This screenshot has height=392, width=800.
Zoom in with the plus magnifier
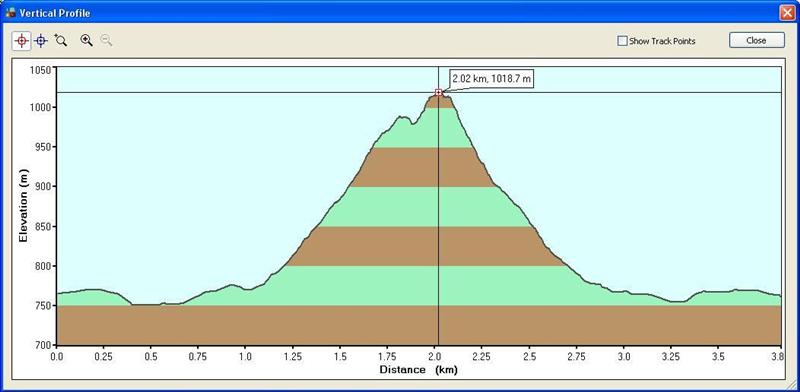(x=86, y=40)
